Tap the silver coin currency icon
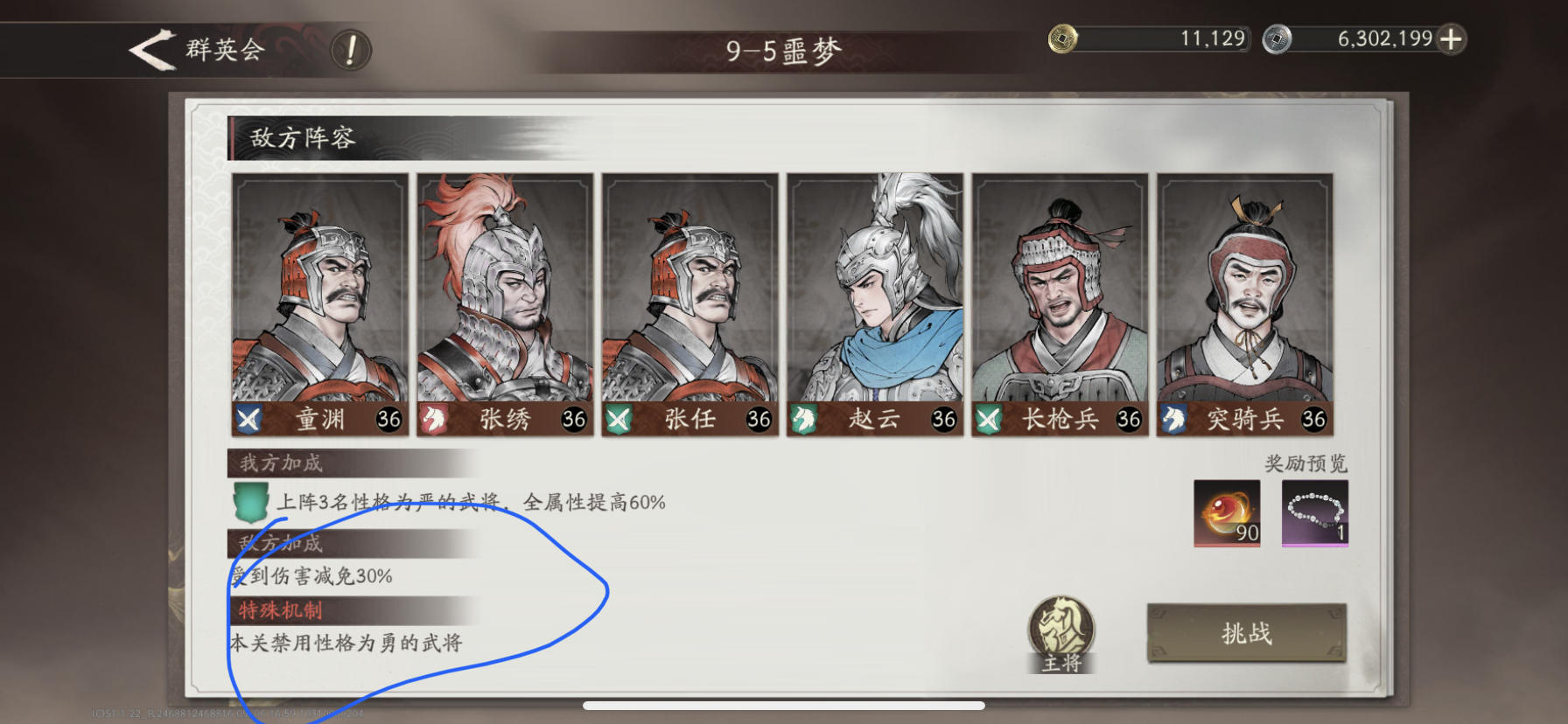 coord(1277,39)
